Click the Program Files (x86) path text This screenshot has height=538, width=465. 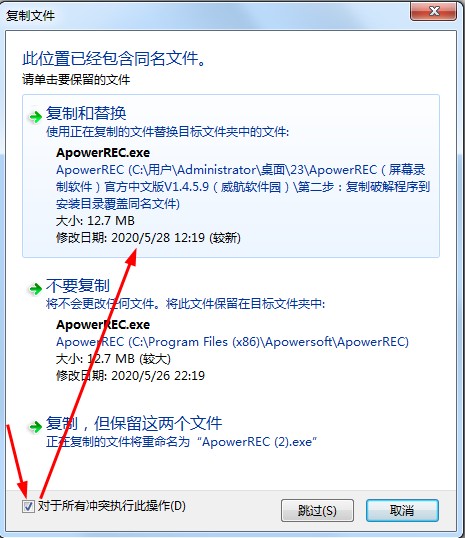click(232, 342)
